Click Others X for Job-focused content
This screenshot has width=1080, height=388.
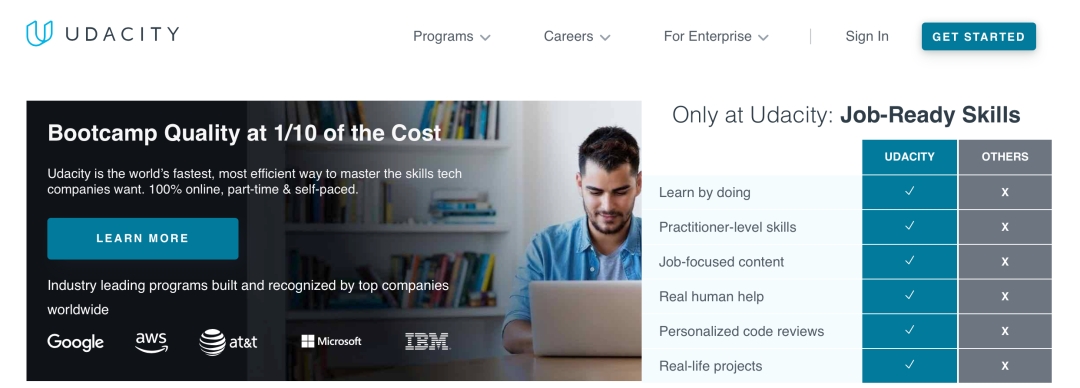coord(1005,262)
